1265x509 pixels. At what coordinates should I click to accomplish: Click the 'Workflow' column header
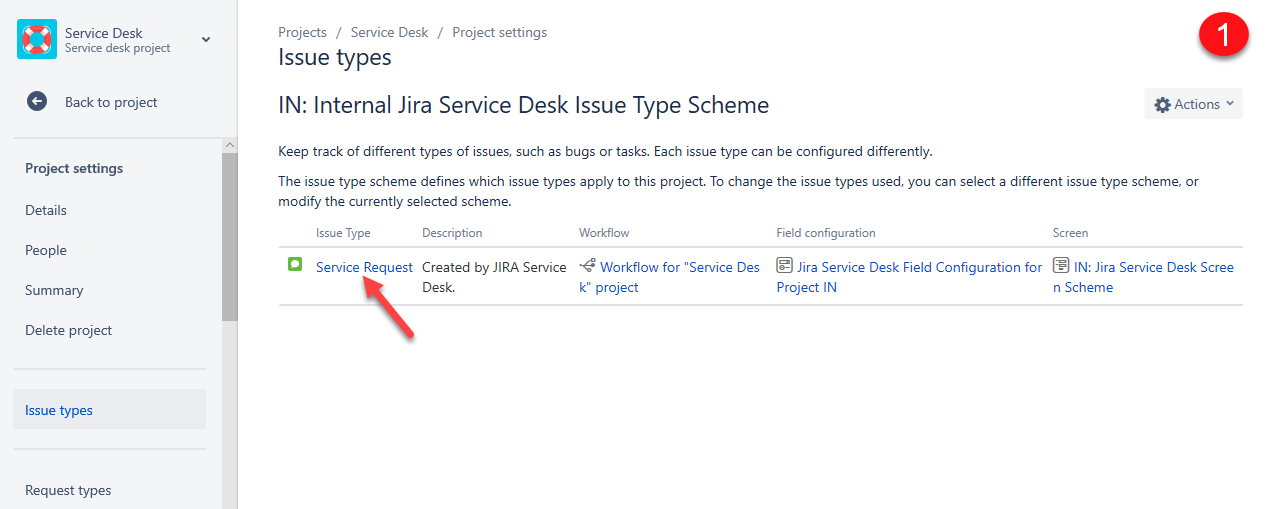(604, 233)
